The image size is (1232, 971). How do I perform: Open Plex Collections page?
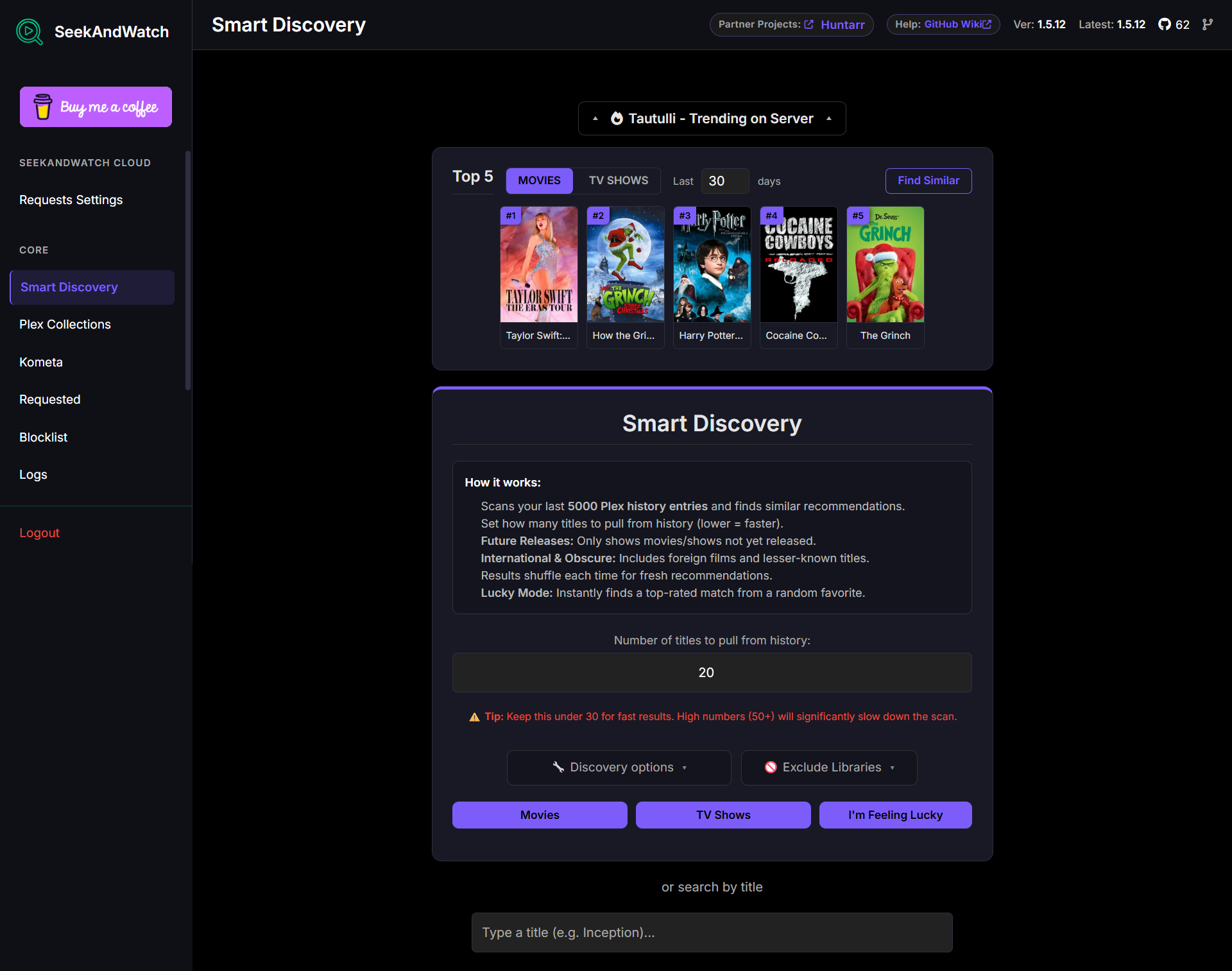(x=65, y=324)
